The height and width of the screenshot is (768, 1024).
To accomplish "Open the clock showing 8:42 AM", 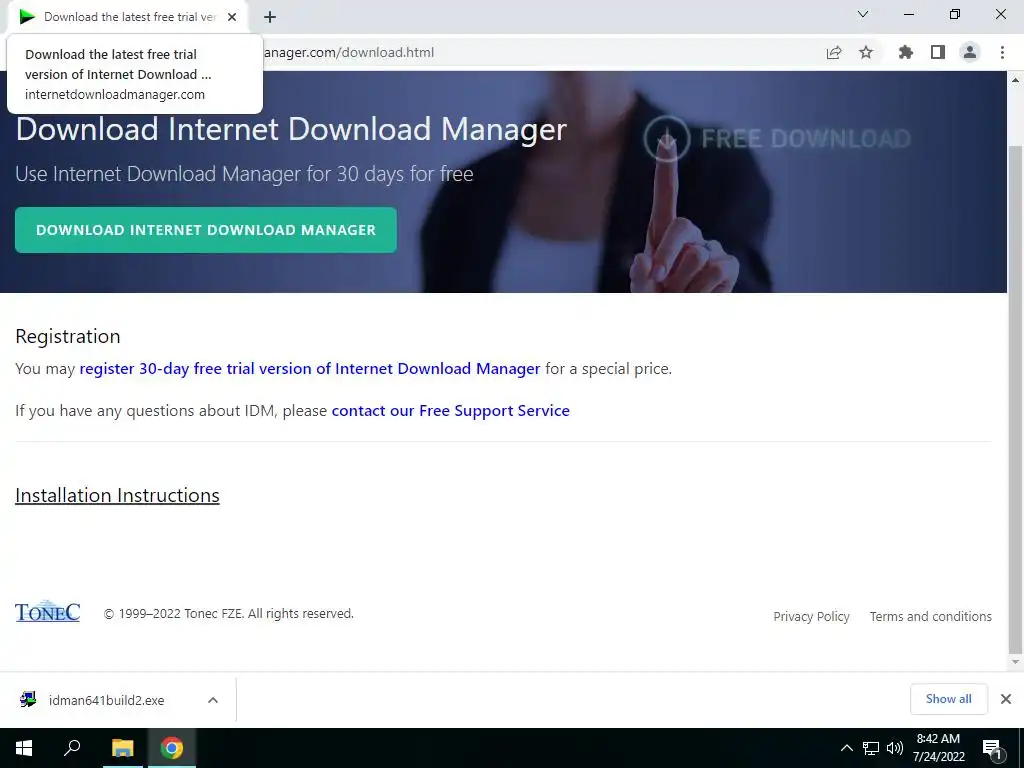I will (x=938, y=748).
